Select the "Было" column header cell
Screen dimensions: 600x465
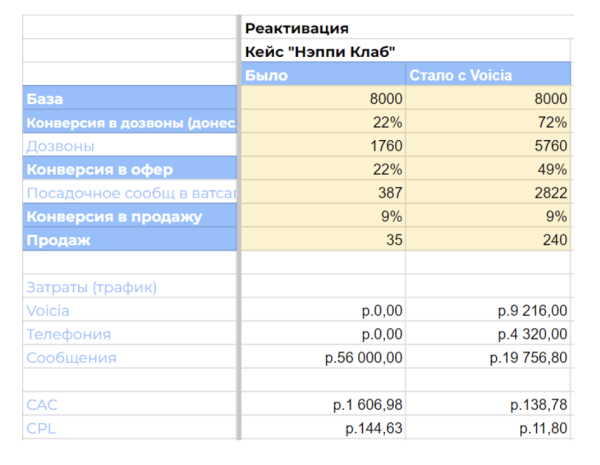click(322, 75)
